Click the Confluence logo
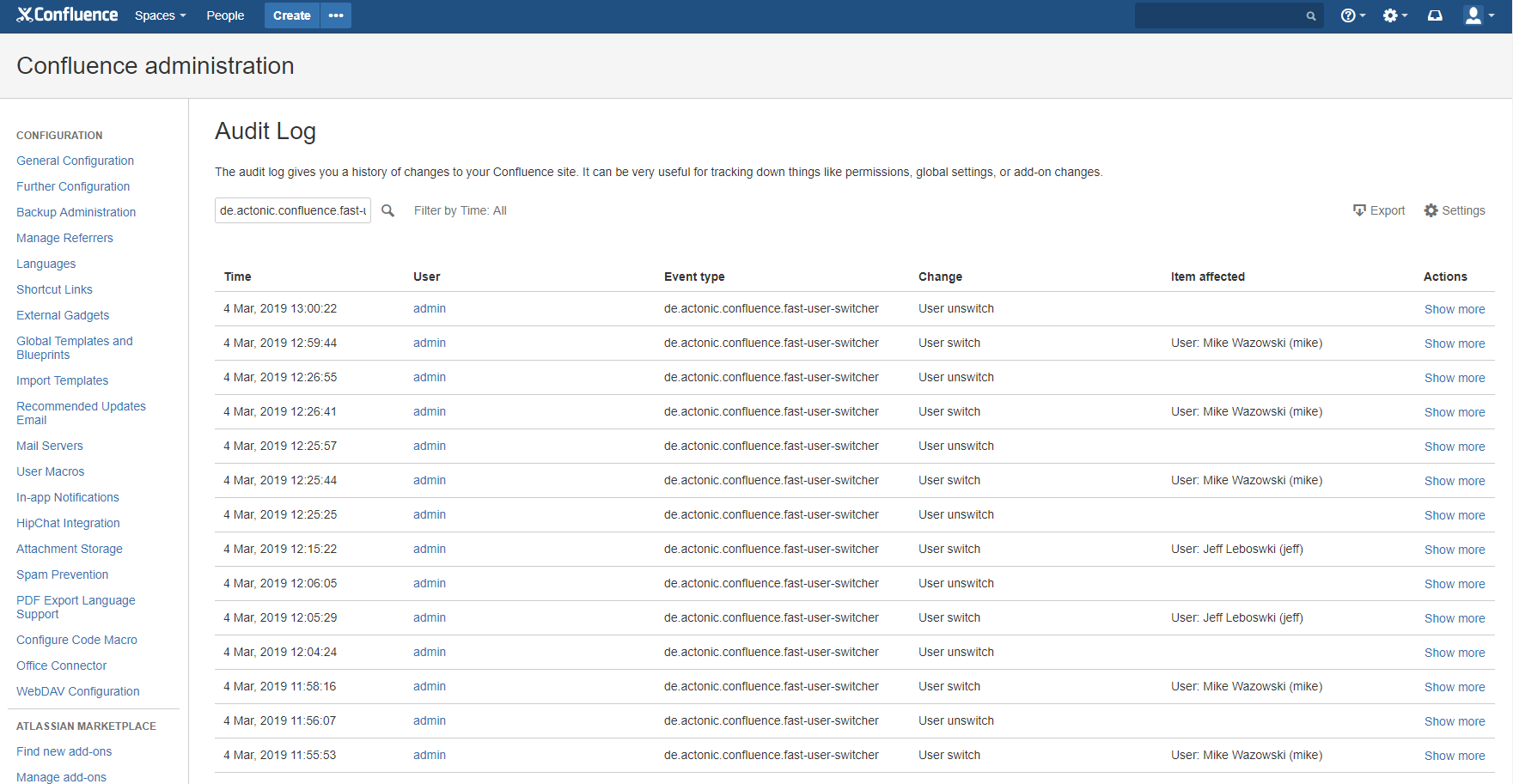Image resolution: width=1513 pixels, height=784 pixels. coord(67,15)
